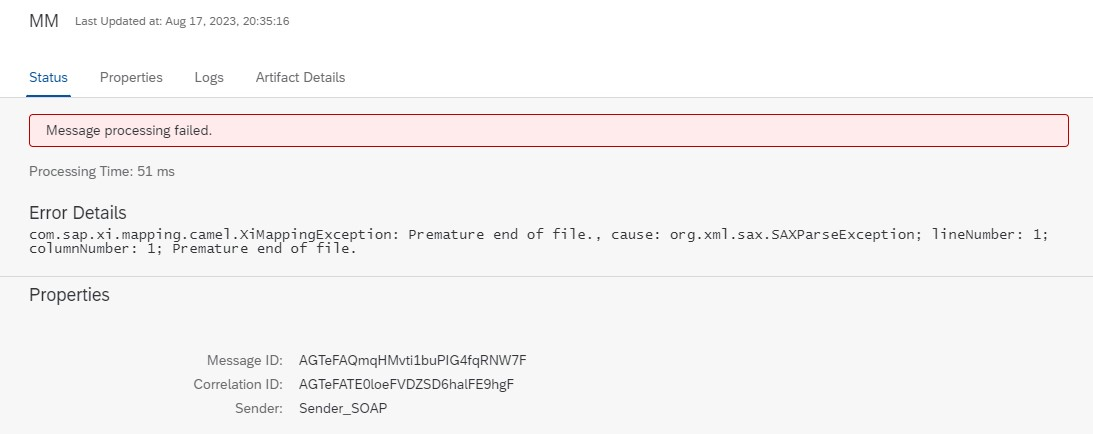1093x434 pixels.
Task: Click the XiMappingException error text line
Action: point(538,234)
